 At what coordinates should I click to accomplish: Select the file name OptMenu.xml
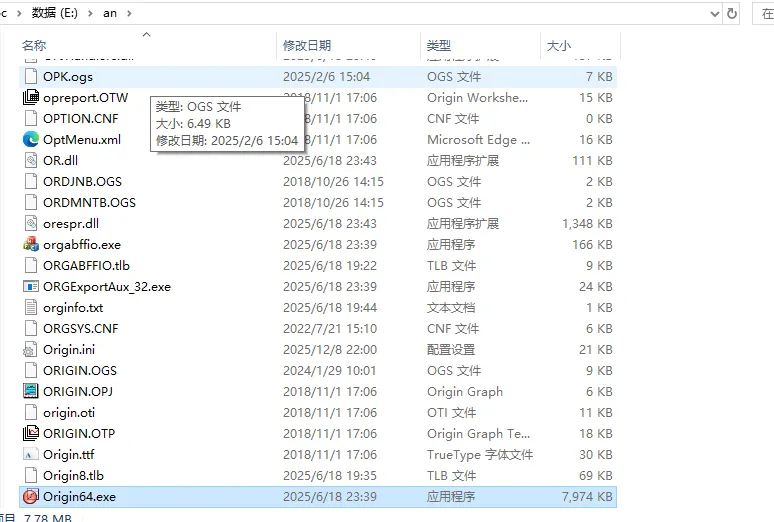82,140
